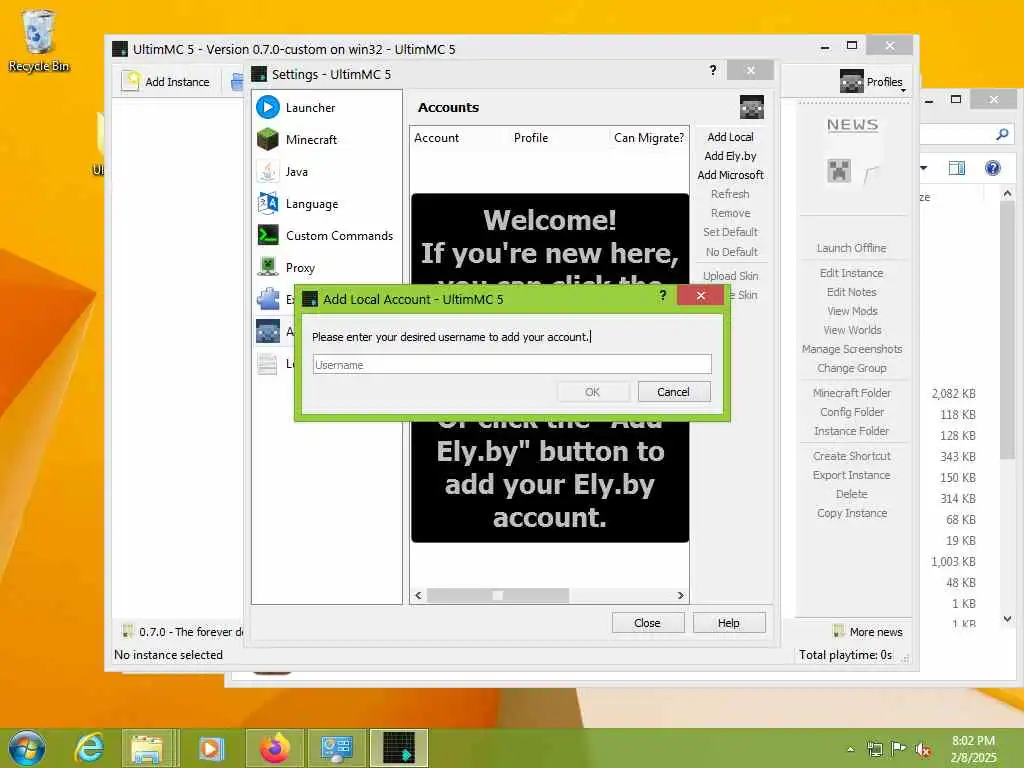Click the Can Migrate? column header
Viewport: 1024px width, 768px height.
coord(649,138)
